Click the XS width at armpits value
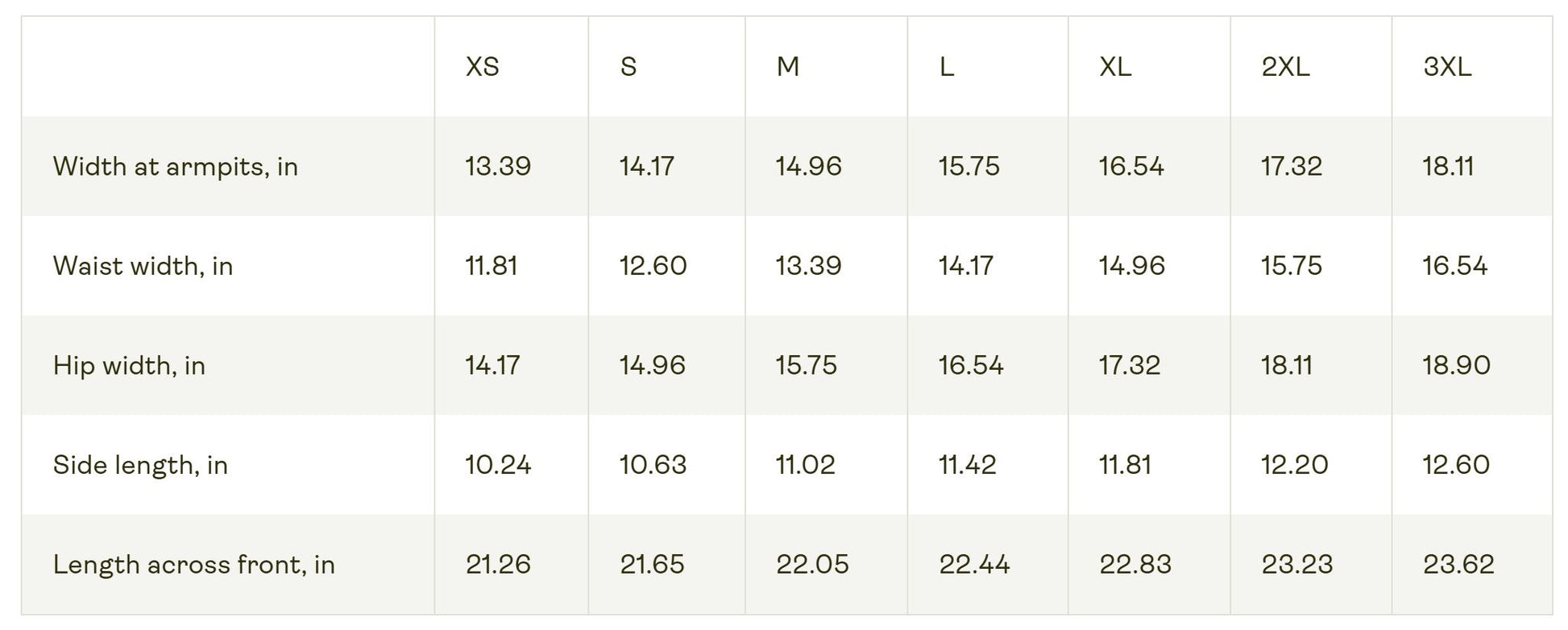This screenshot has height=630, width=1568. point(498,166)
